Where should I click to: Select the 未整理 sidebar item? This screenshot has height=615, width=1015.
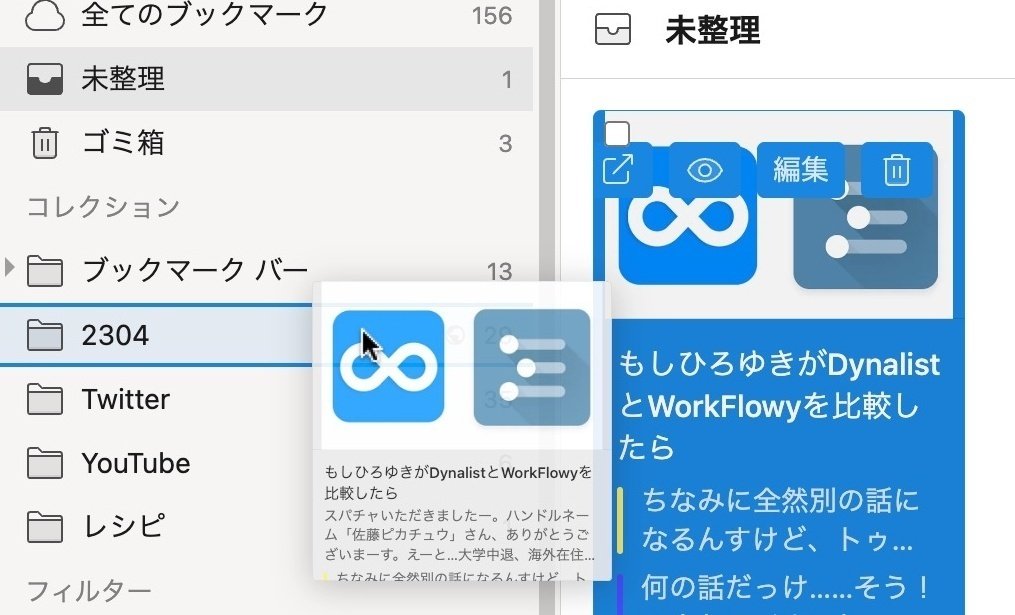click(x=267, y=79)
